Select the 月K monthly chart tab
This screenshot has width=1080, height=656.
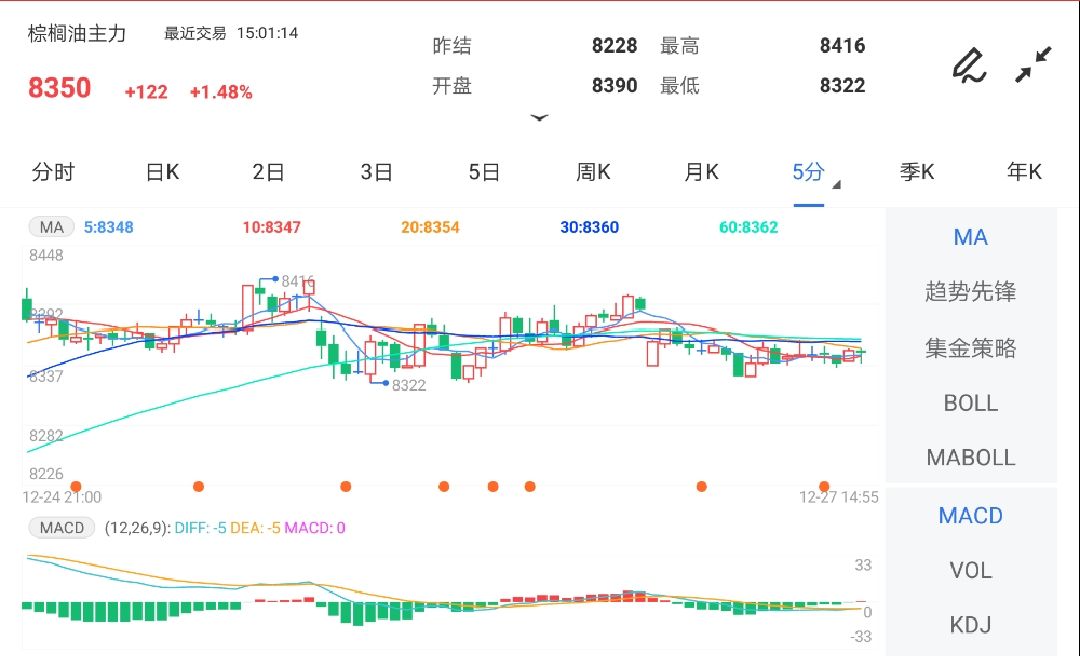pos(700,172)
